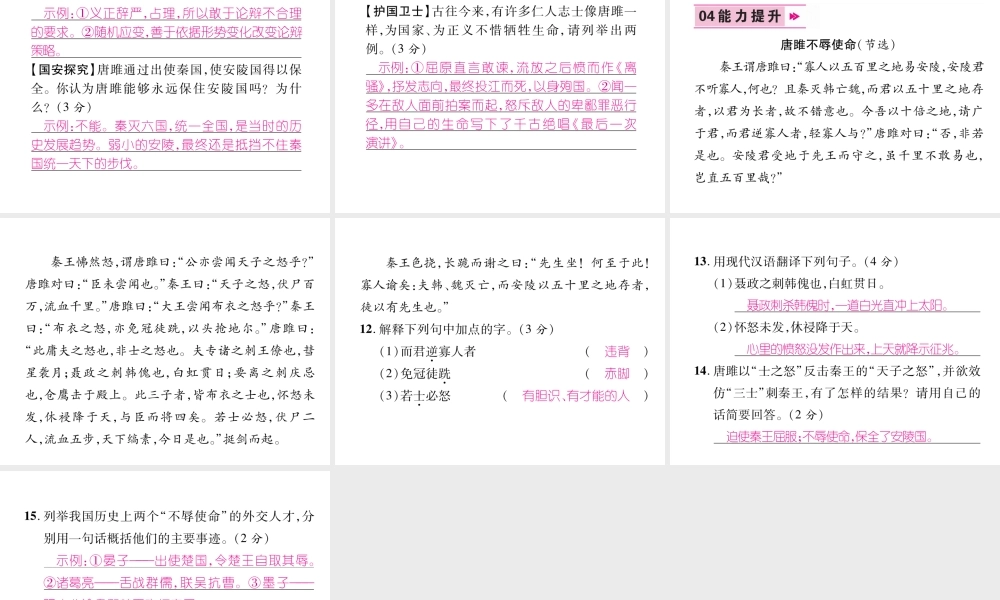This screenshot has width=1000, height=600.
Task: Select the answer "有胆识、有才能的人"
Action: click(x=575, y=396)
